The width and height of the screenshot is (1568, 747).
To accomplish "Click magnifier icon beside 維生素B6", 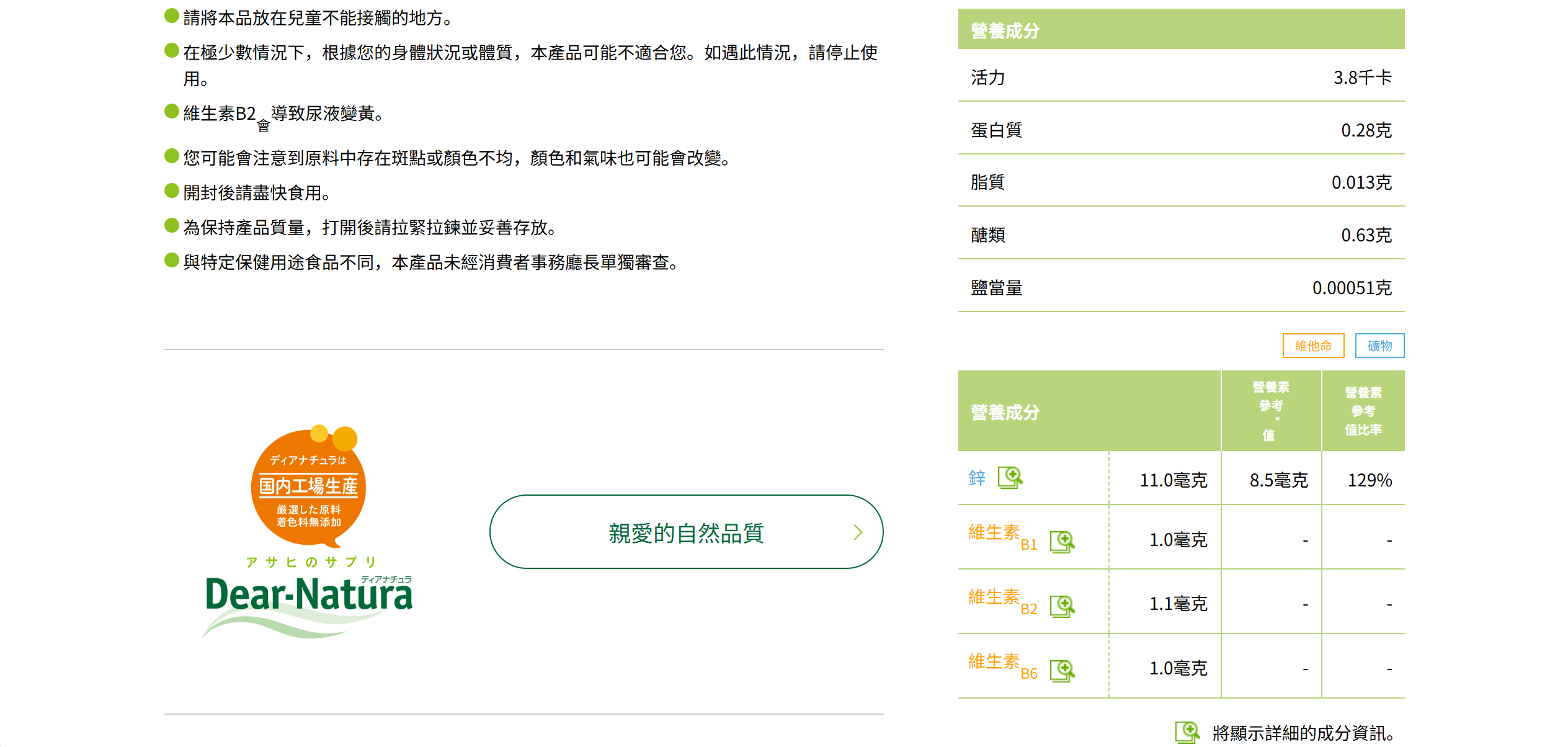I will pyautogui.click(x=1062, y=671).
